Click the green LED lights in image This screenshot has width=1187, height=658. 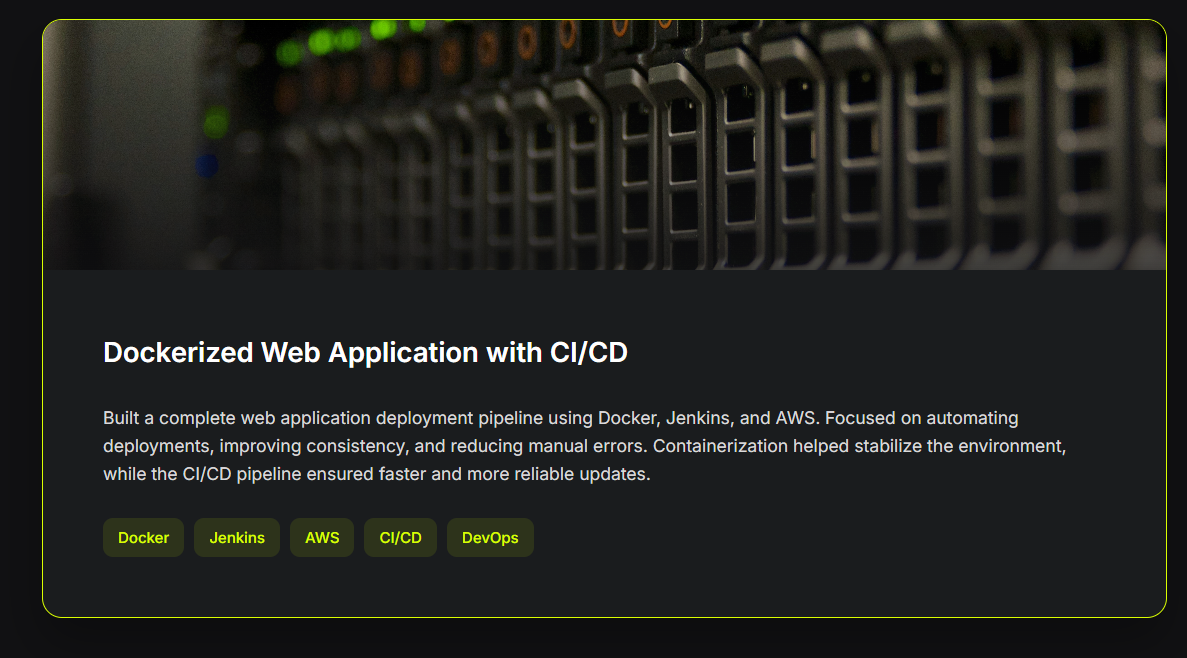click(322, 42)
